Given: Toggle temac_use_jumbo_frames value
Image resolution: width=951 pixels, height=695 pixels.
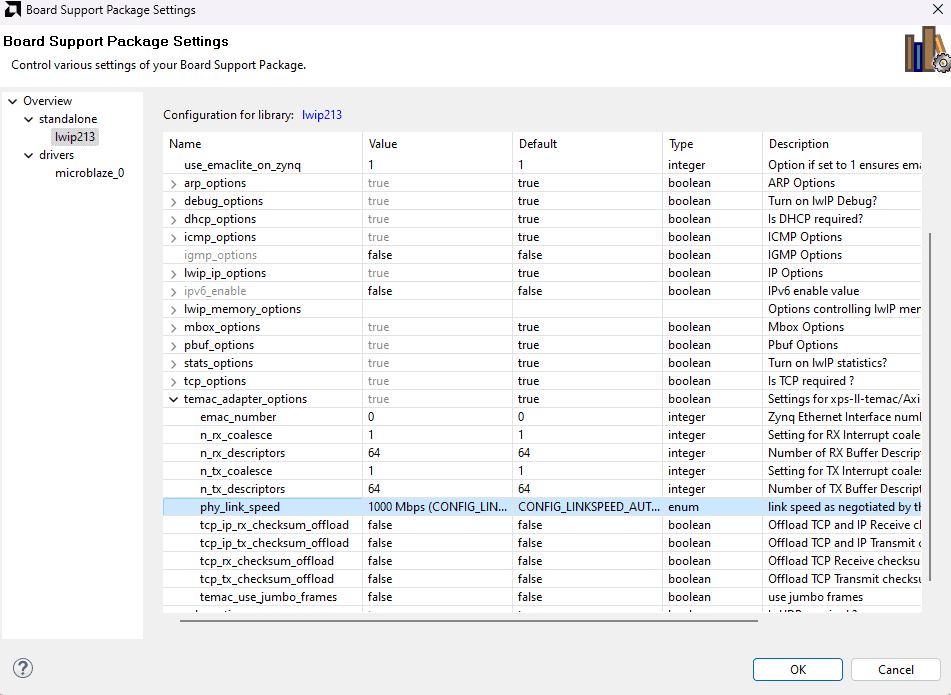Looking at the screenshot, I should pos(438,597).
